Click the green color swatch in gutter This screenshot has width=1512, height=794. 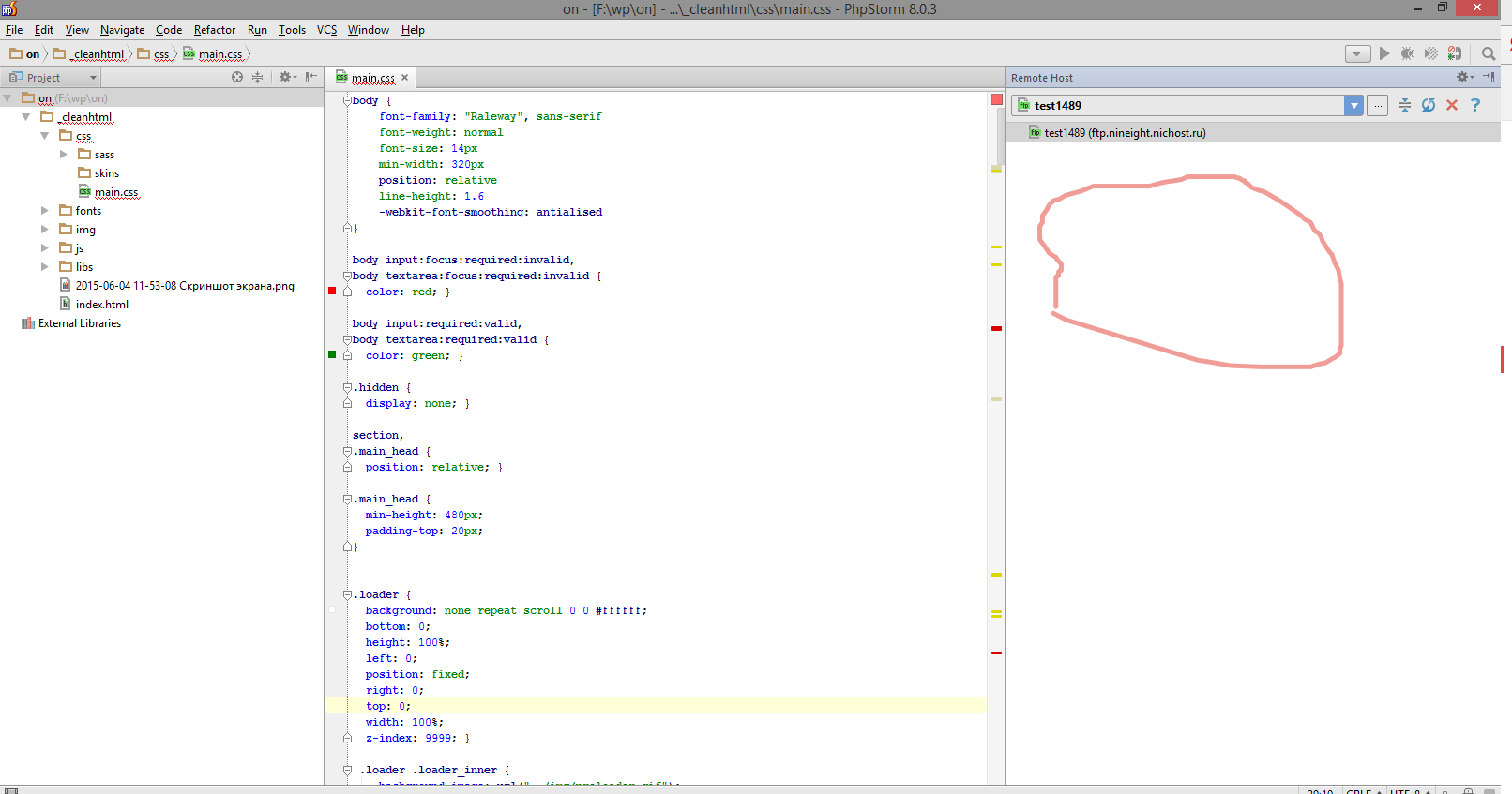pos(332,354)
